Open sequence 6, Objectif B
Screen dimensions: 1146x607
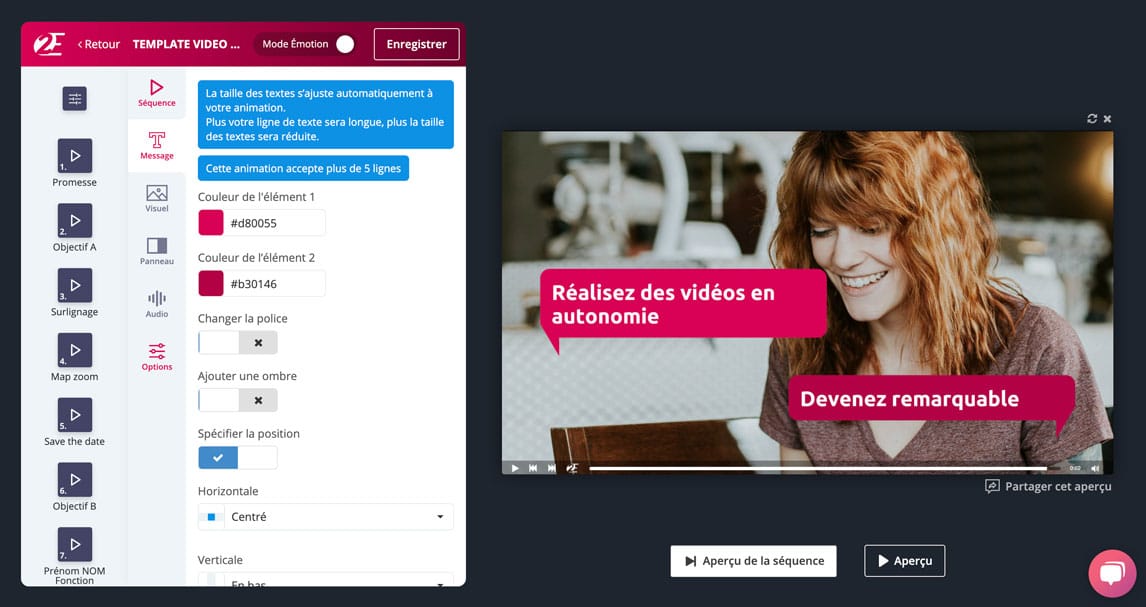click(x=75, y=479)
